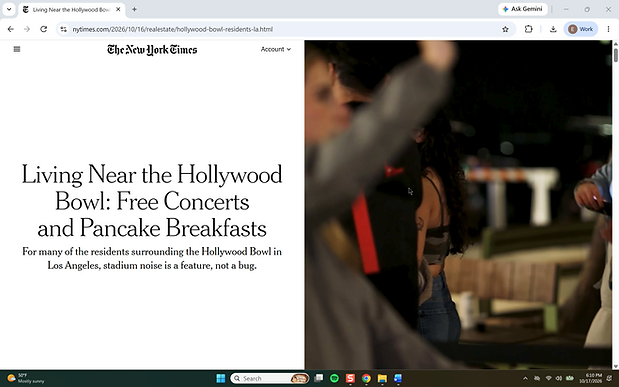Open Google Chrome from the taskbar
Viewport: 619px width, 387px height.
[366, 378]
